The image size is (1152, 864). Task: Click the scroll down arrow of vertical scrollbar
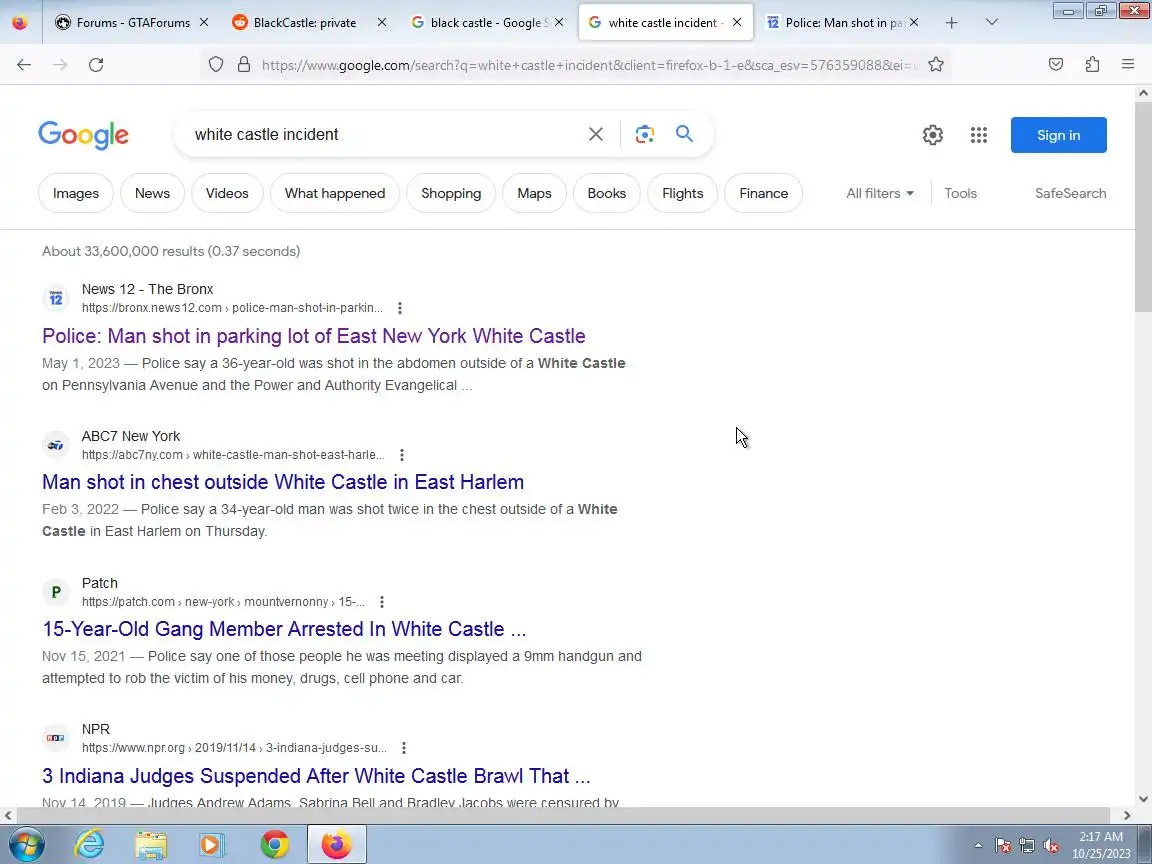[x=1143, y=799]
